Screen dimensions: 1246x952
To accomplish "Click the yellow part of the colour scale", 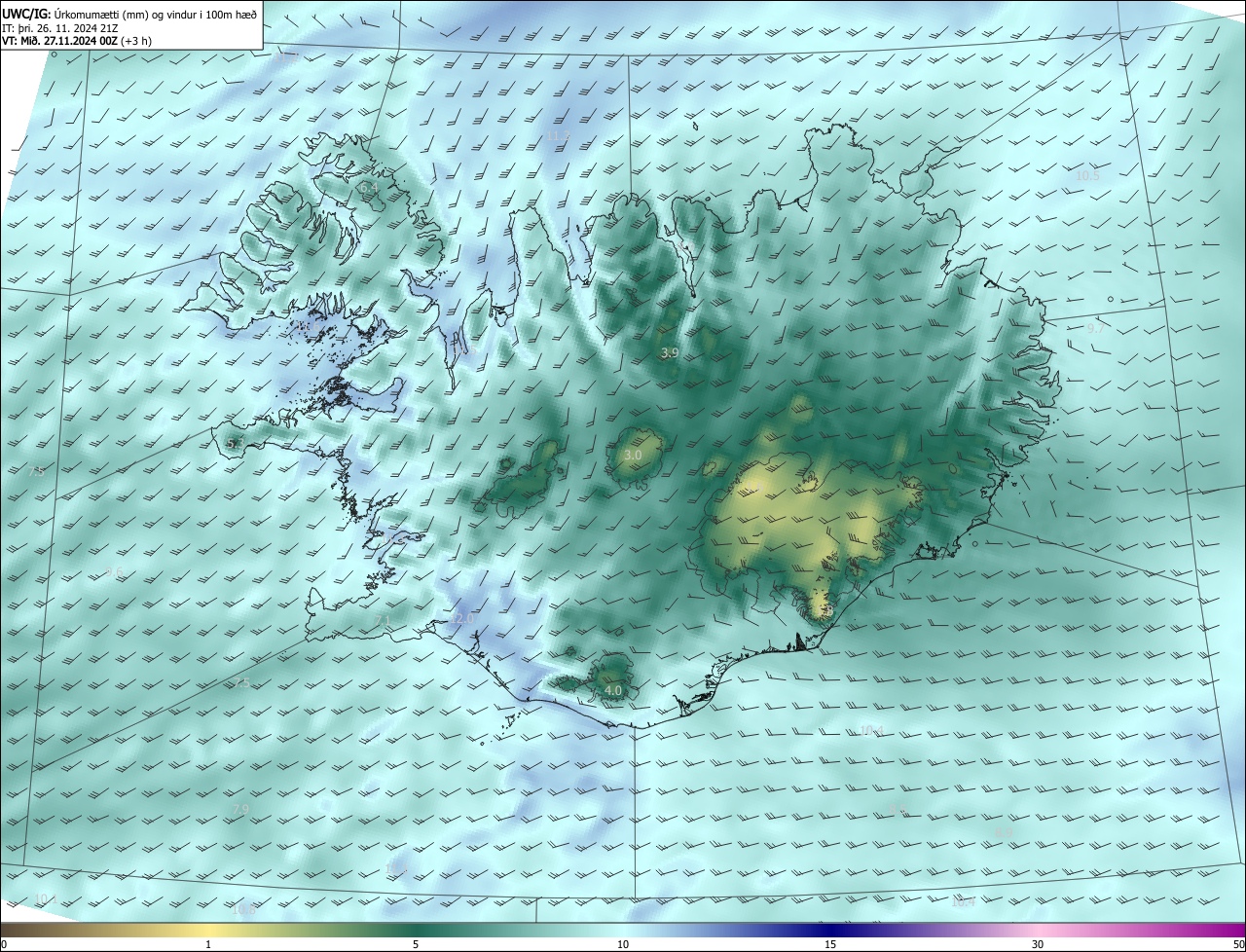I will [x=207, y=930].
